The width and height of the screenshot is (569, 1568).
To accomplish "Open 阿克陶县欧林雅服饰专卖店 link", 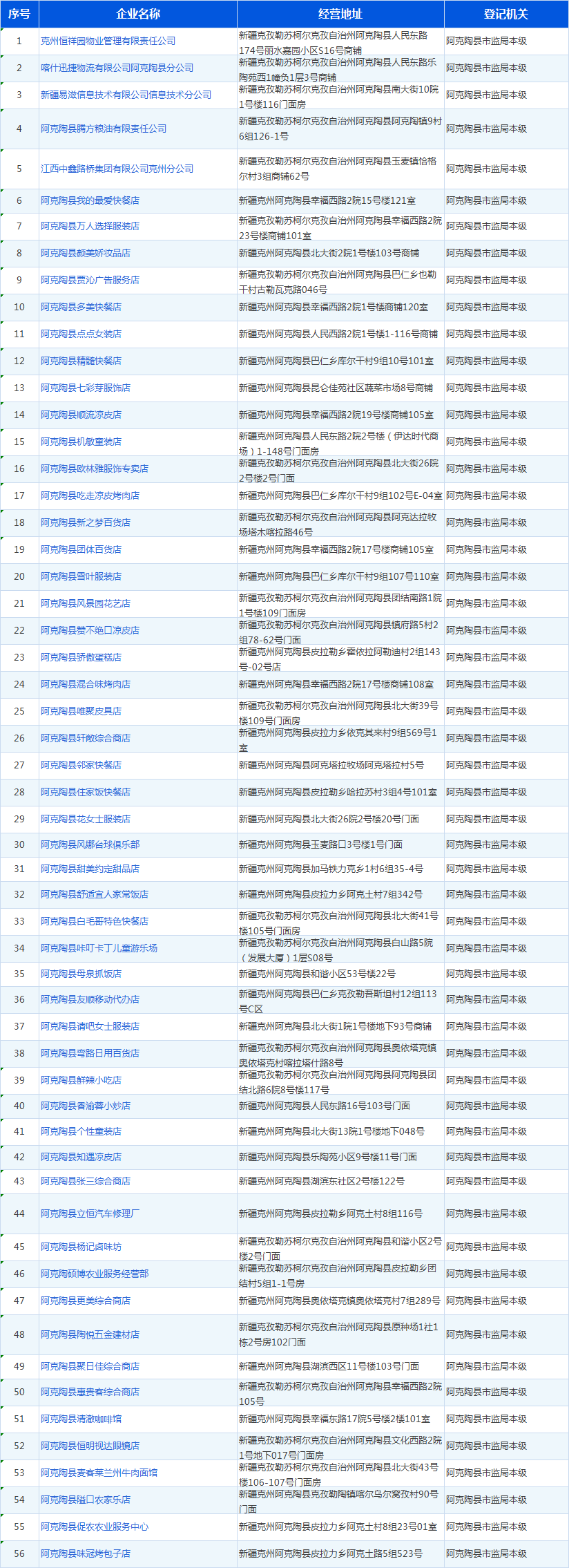I will coord(95,469).
